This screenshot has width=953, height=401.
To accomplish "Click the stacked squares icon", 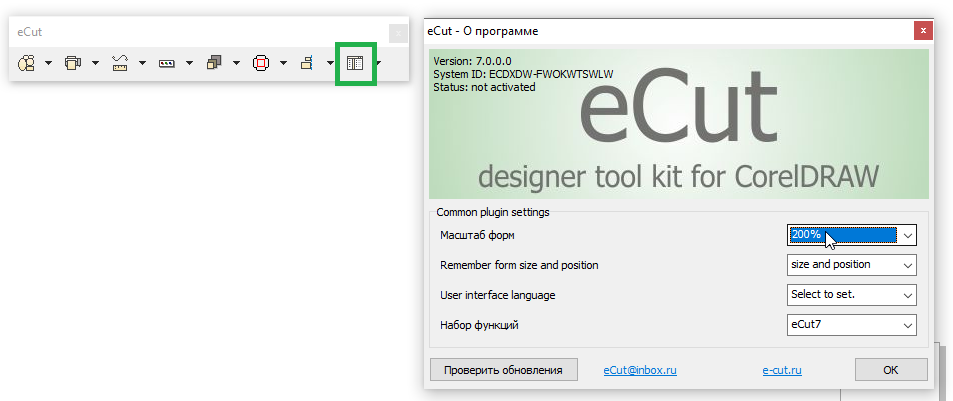I will pos(213,63).
